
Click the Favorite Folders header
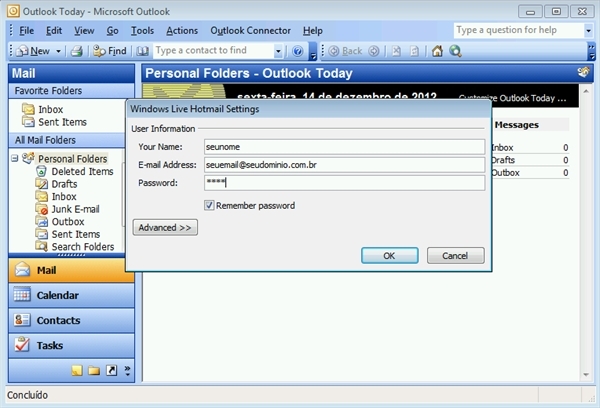(72, 91)
